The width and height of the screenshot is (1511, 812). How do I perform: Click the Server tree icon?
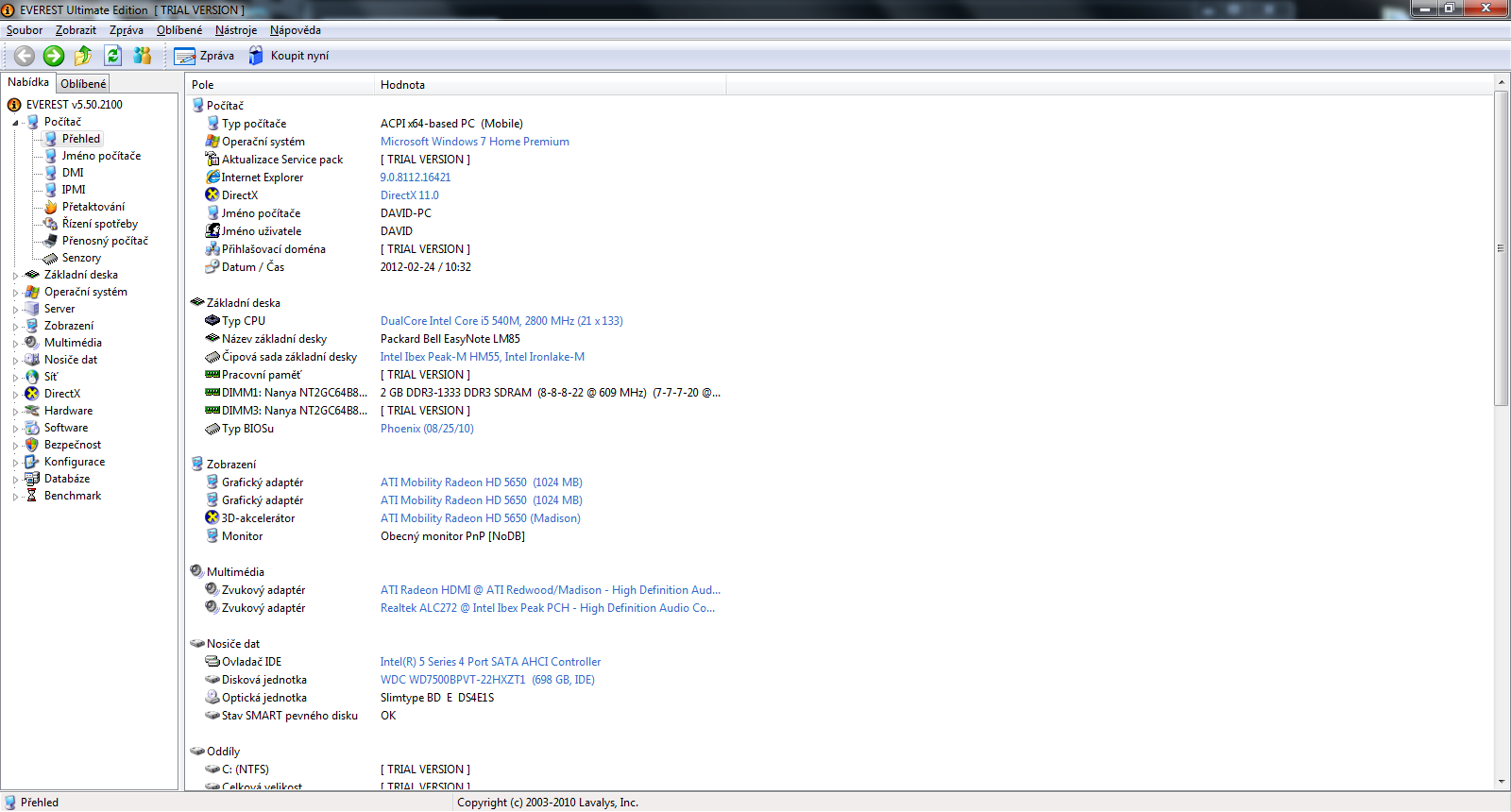click(x=32, y=309)
